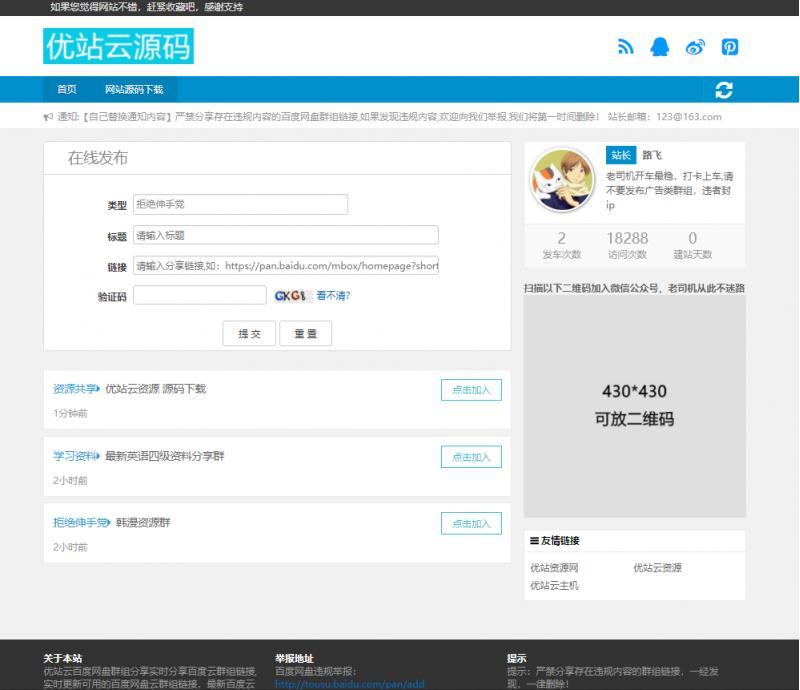Click the refresh icon on the navigation bar

tap(722, 89)
